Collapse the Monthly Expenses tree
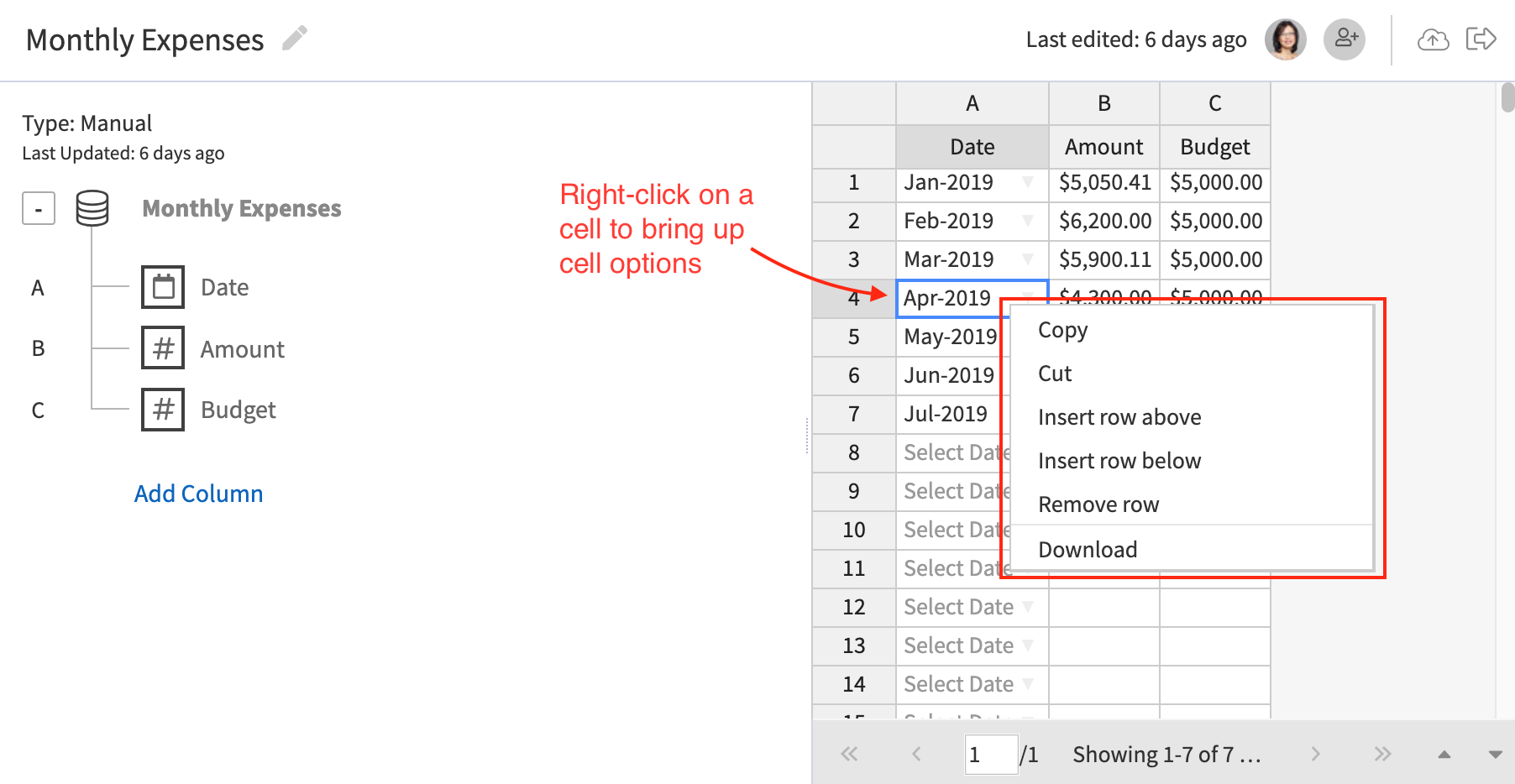Viewport: 1515px width, 784px height. tap(39, 209)
